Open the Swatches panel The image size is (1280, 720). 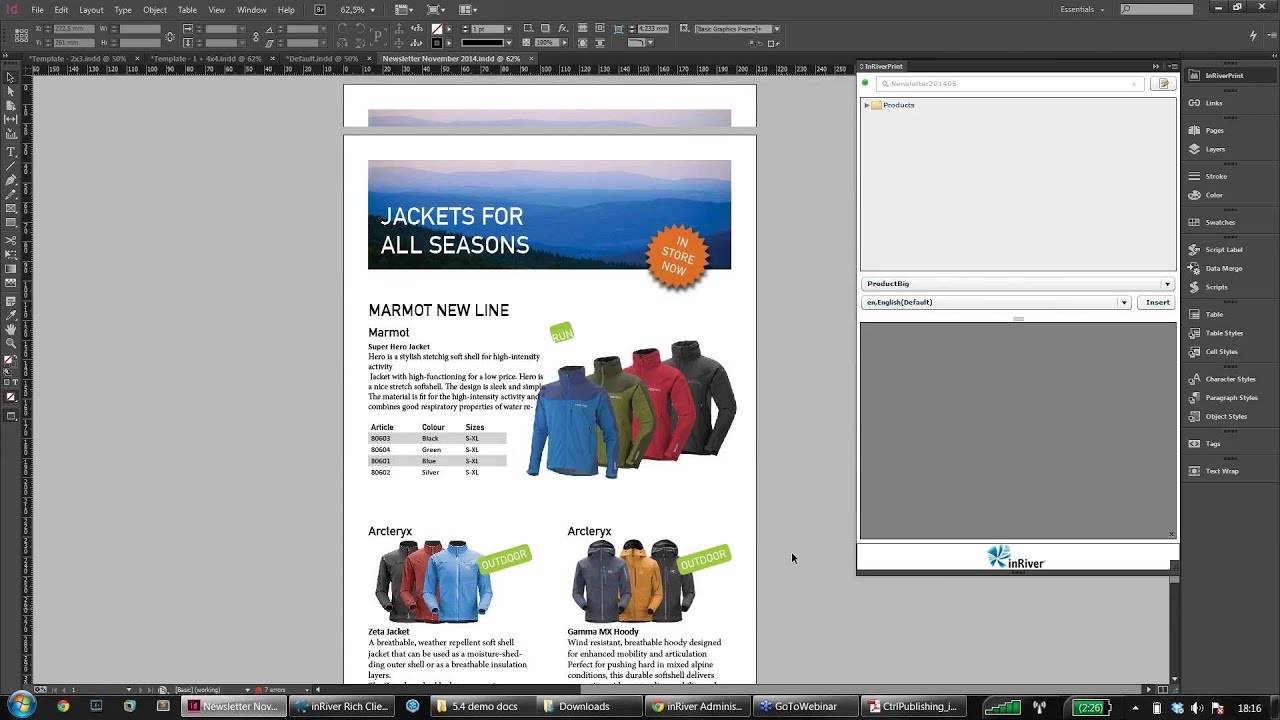(x=1220, y=222)
